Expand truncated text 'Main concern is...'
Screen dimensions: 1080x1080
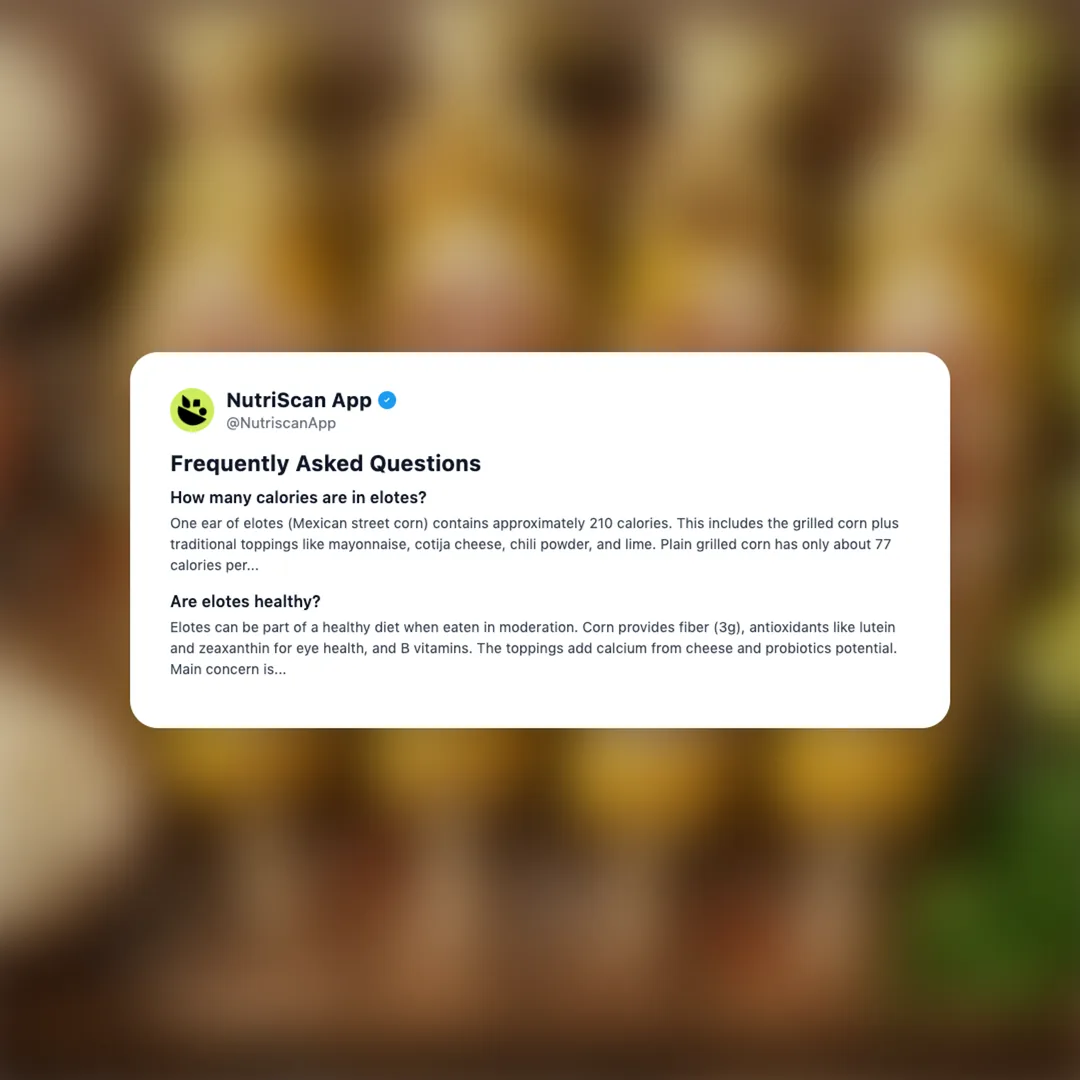(x=228, y=669)
